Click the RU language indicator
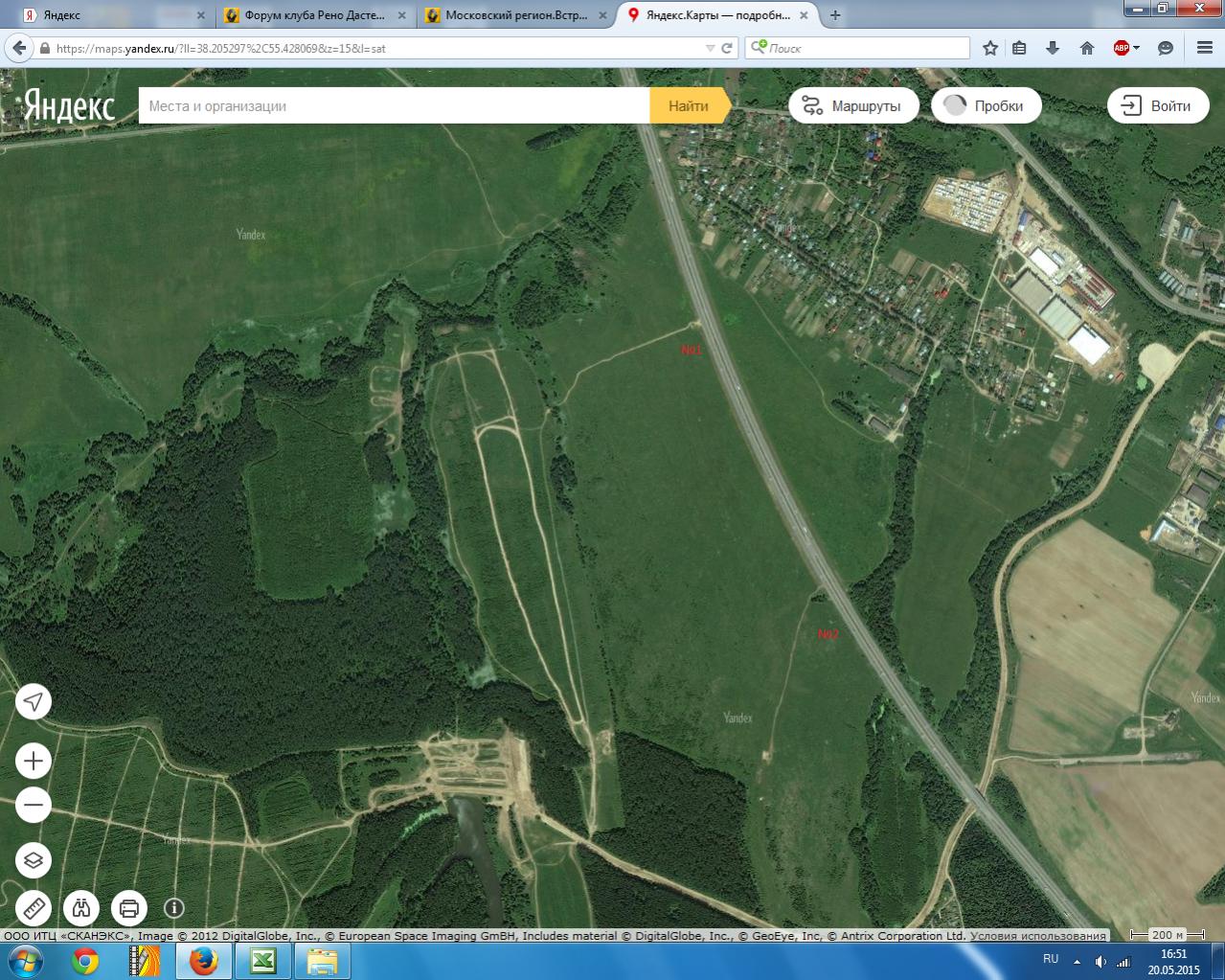Viewport: 1225px width, 980px height. pyautogui.click(x=1051, y=959)
